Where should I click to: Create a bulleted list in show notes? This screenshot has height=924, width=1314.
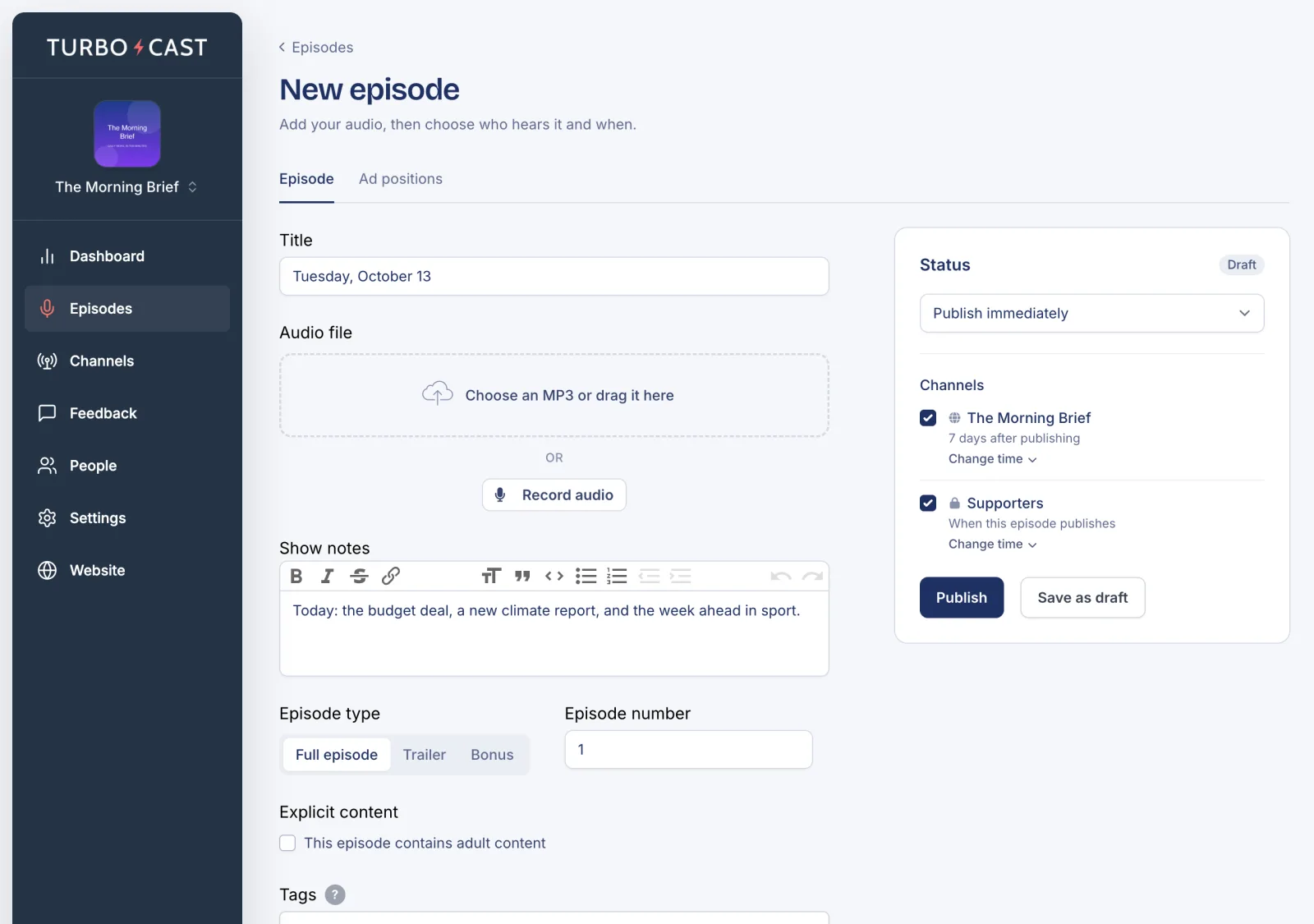point(586,577)
